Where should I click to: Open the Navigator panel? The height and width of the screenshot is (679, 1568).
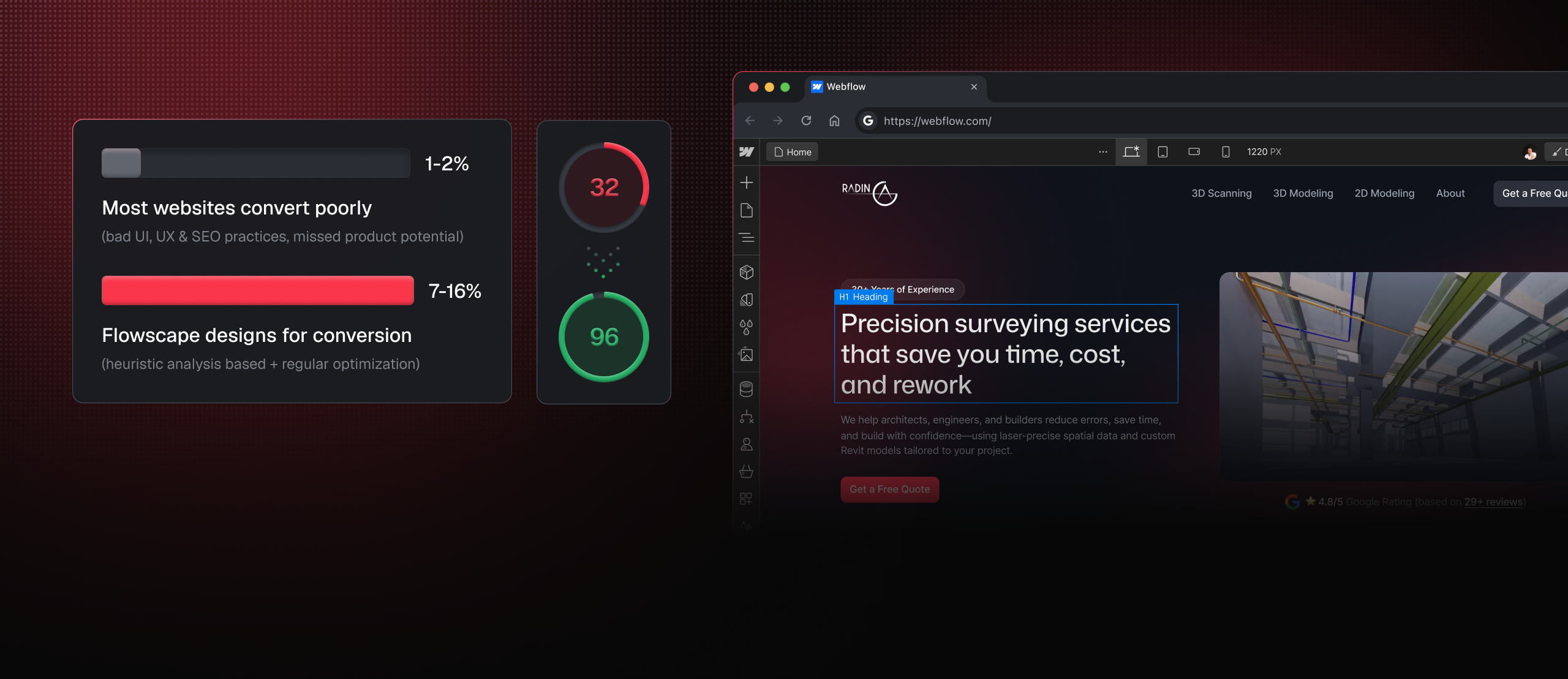[747, 237]
